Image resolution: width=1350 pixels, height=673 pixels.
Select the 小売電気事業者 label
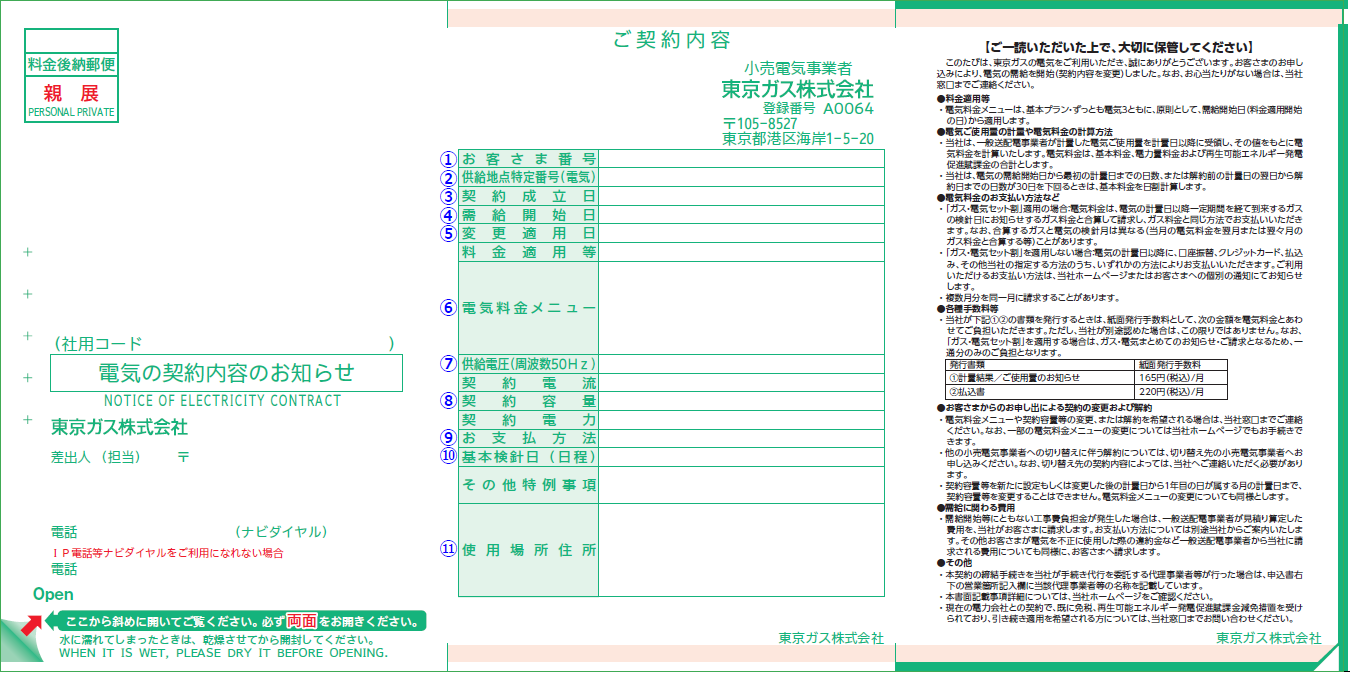798,69
